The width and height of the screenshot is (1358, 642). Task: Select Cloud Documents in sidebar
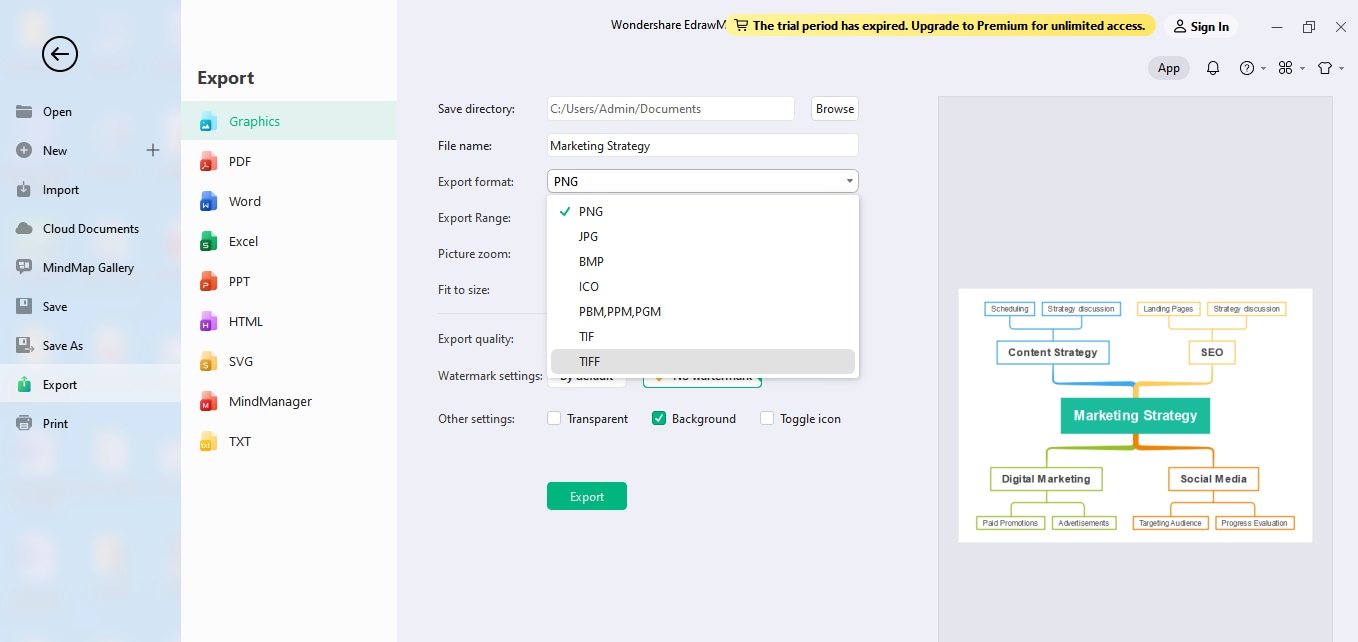pos(90,229)
